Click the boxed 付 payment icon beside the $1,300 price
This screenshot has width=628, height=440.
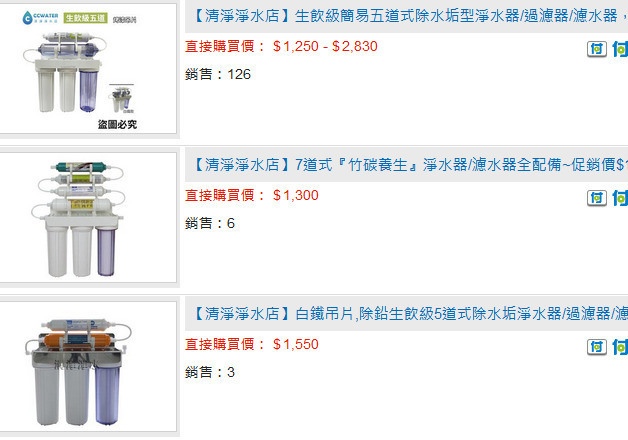point(597,198)
